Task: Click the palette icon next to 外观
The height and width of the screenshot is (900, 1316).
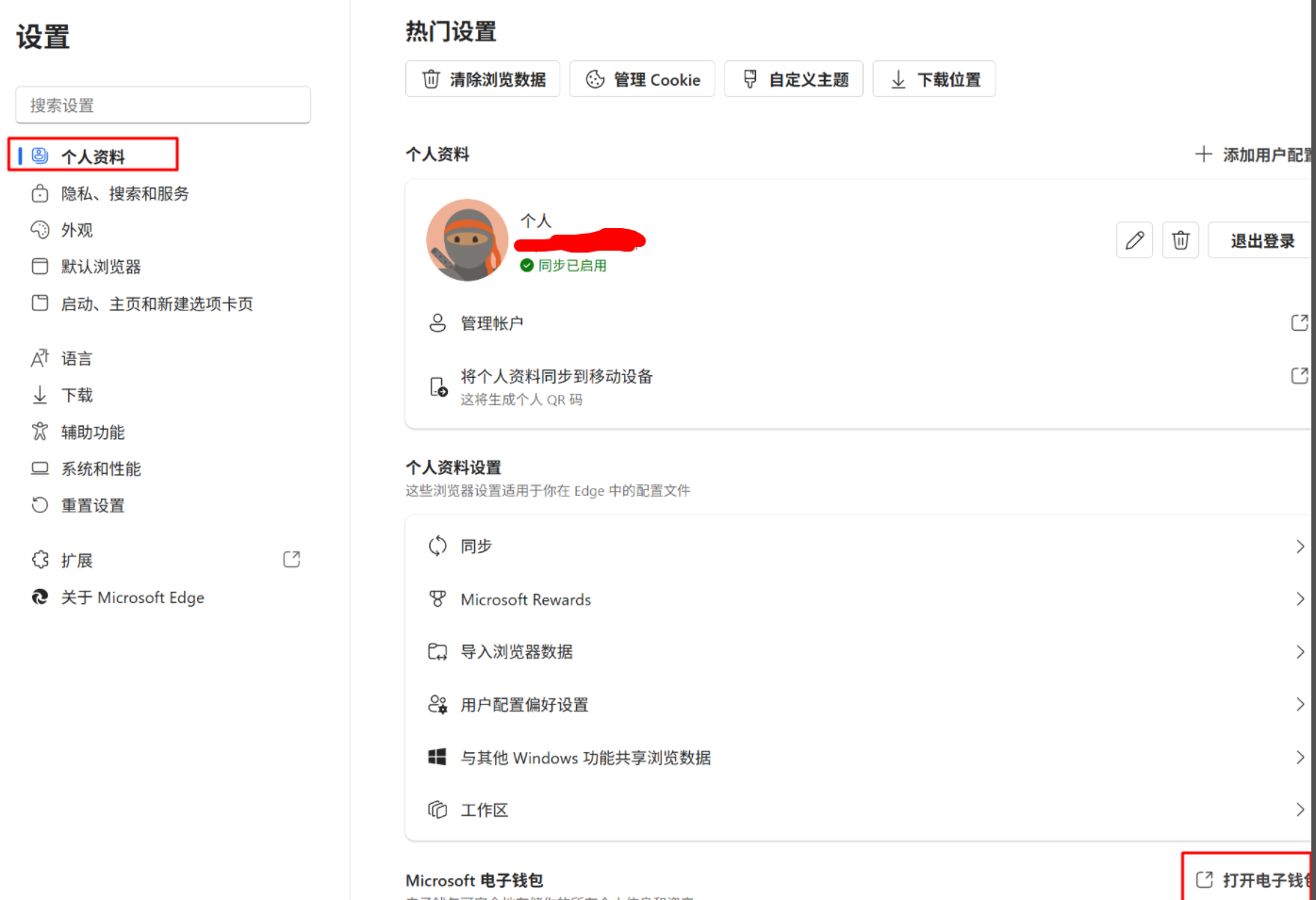Action: (40, 230)
